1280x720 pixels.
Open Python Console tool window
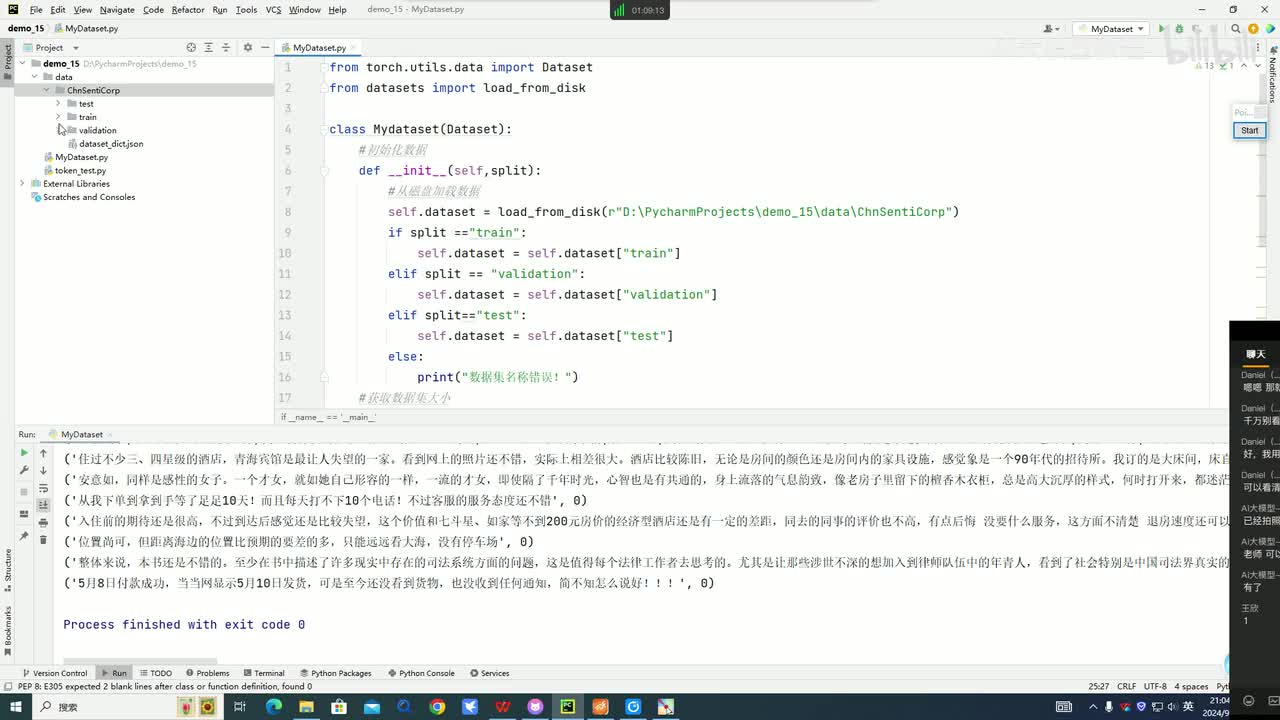pos(420,673)
